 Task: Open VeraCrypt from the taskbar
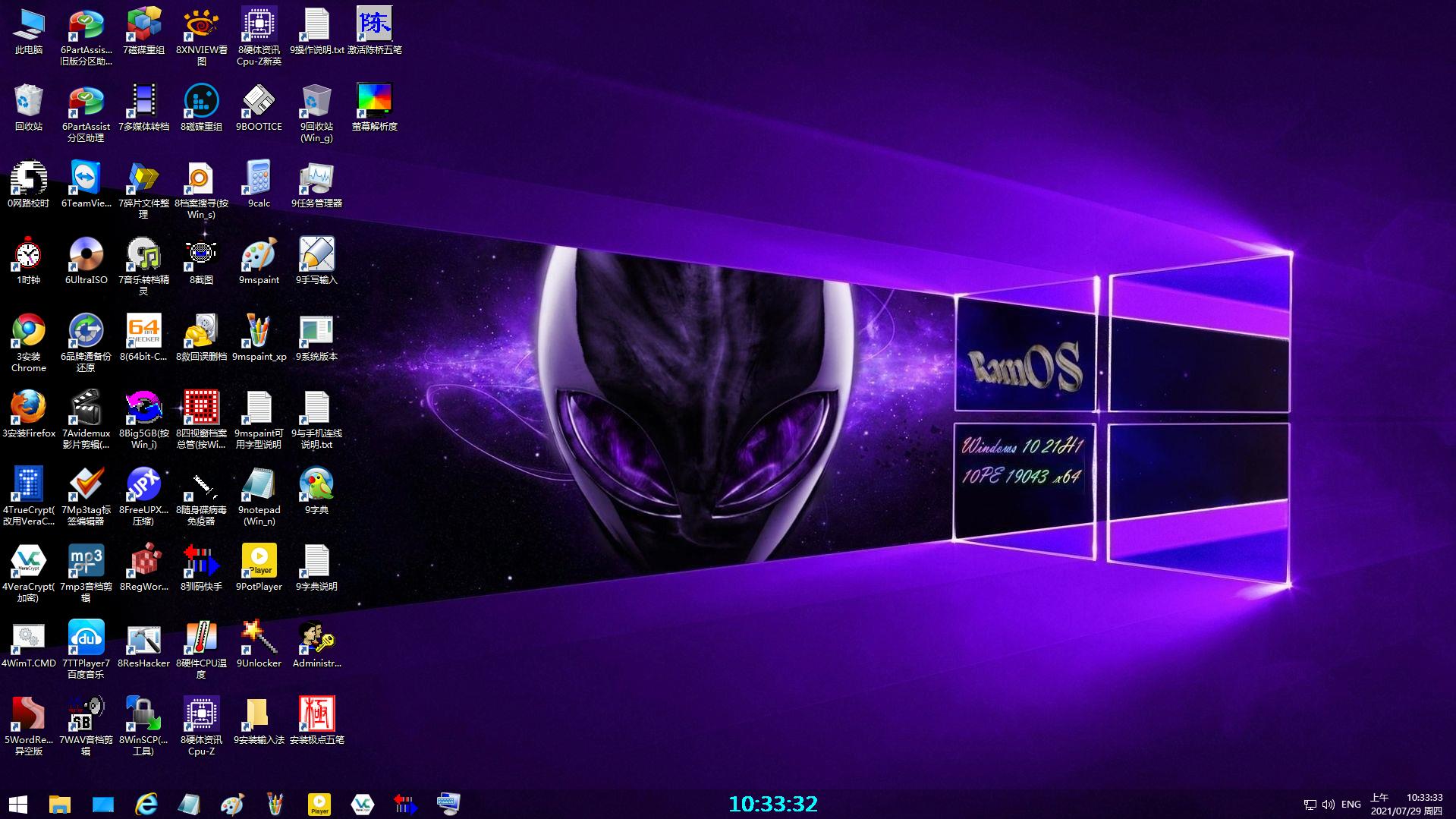[363, 804]
